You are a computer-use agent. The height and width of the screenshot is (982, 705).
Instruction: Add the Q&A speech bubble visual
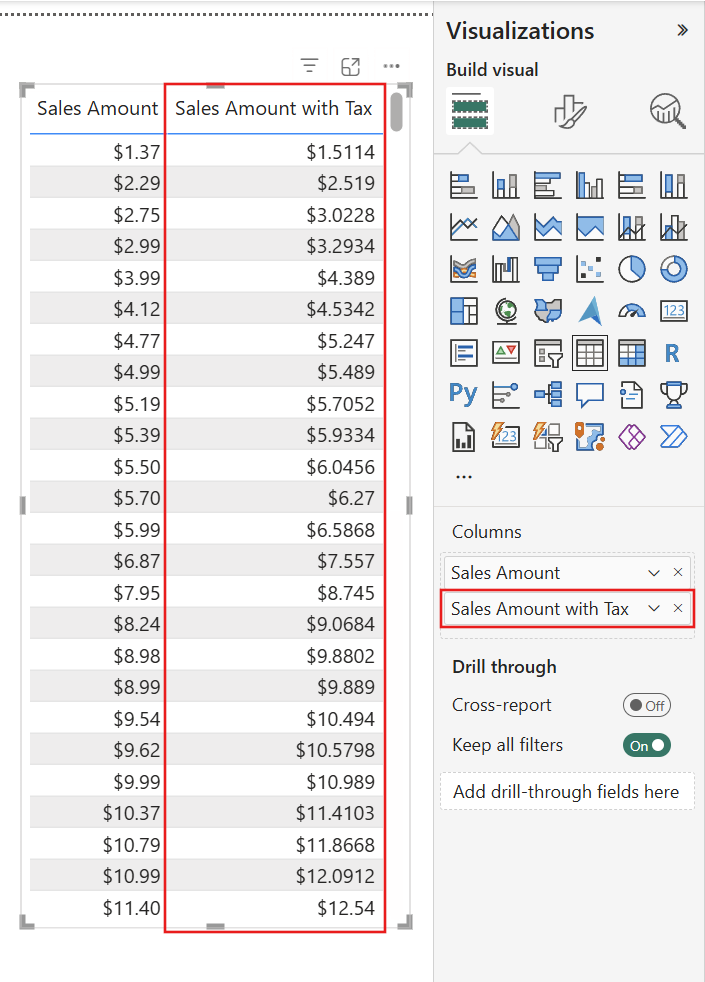[590, 394]
